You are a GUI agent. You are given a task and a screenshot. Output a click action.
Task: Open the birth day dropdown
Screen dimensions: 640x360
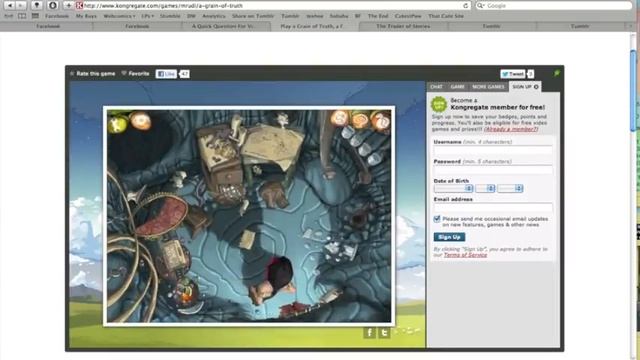(x=485, y=188)
